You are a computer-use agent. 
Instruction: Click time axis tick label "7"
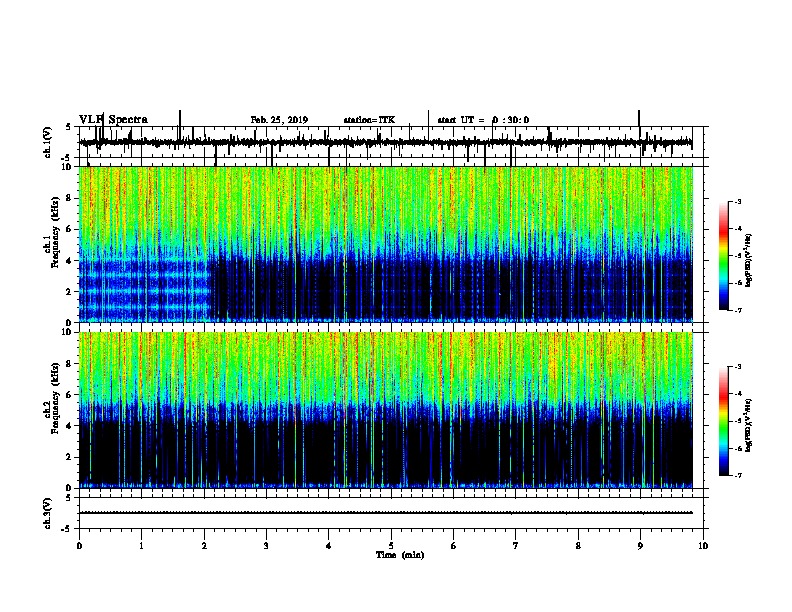pos(516,546)
